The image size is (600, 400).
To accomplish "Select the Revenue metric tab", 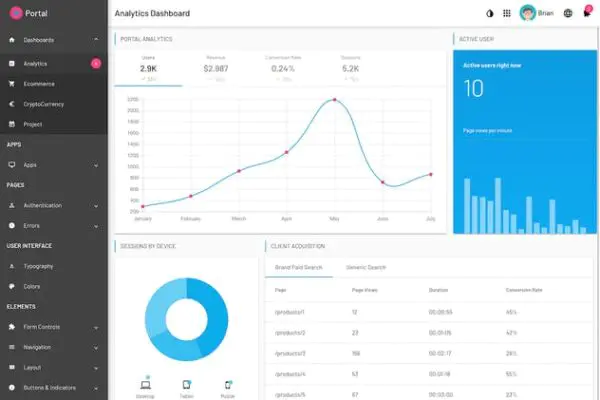I will (216, 69).
